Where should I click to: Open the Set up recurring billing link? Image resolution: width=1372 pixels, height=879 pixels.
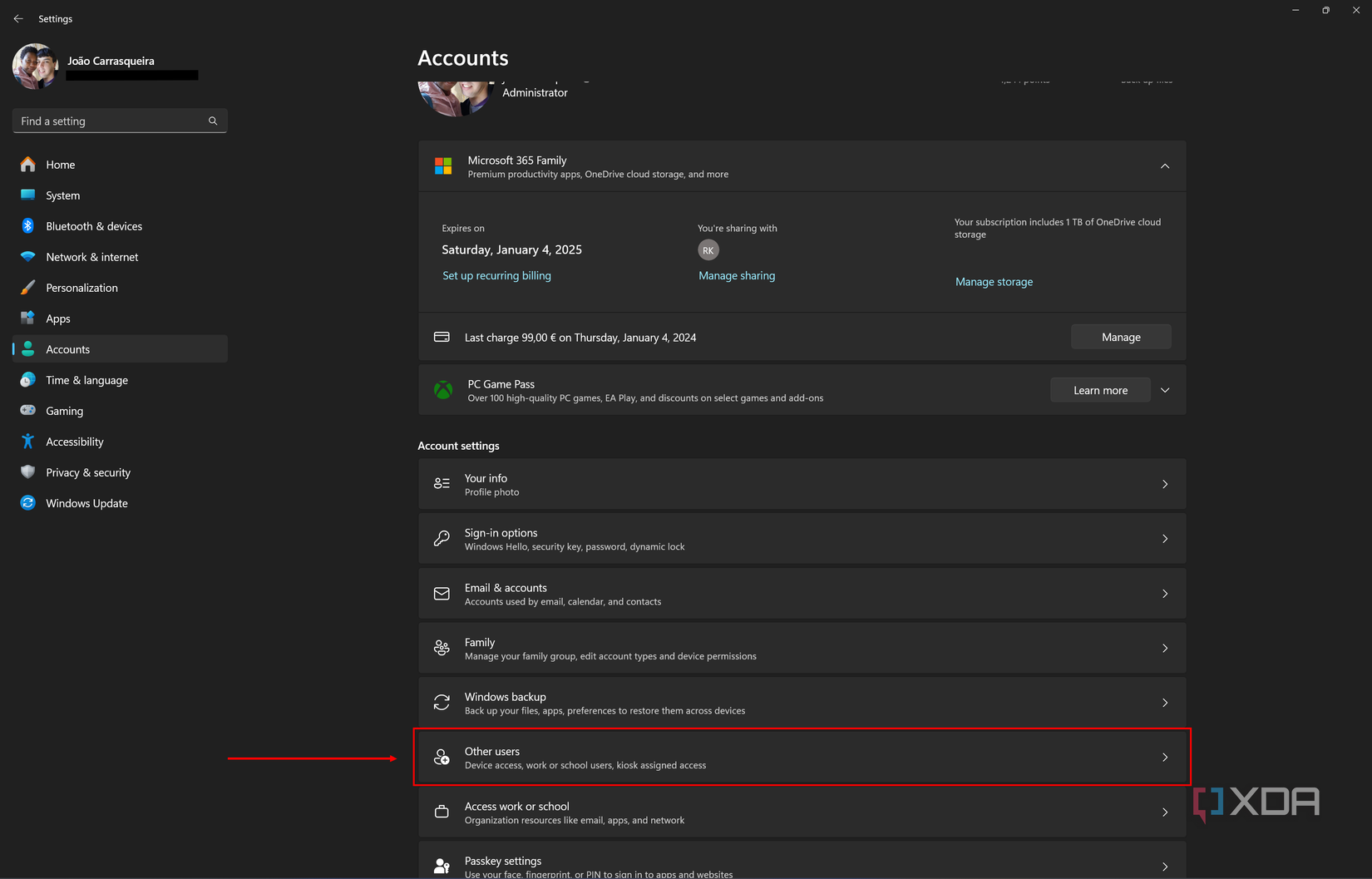(496, 276)
